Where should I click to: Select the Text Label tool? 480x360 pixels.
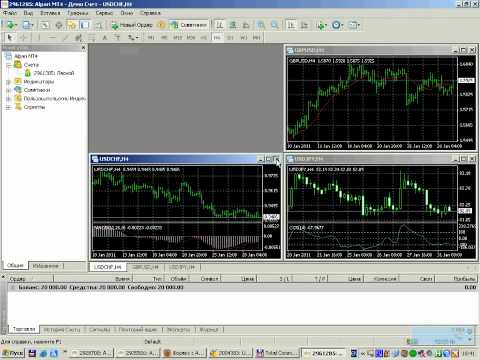click(118, 37)
